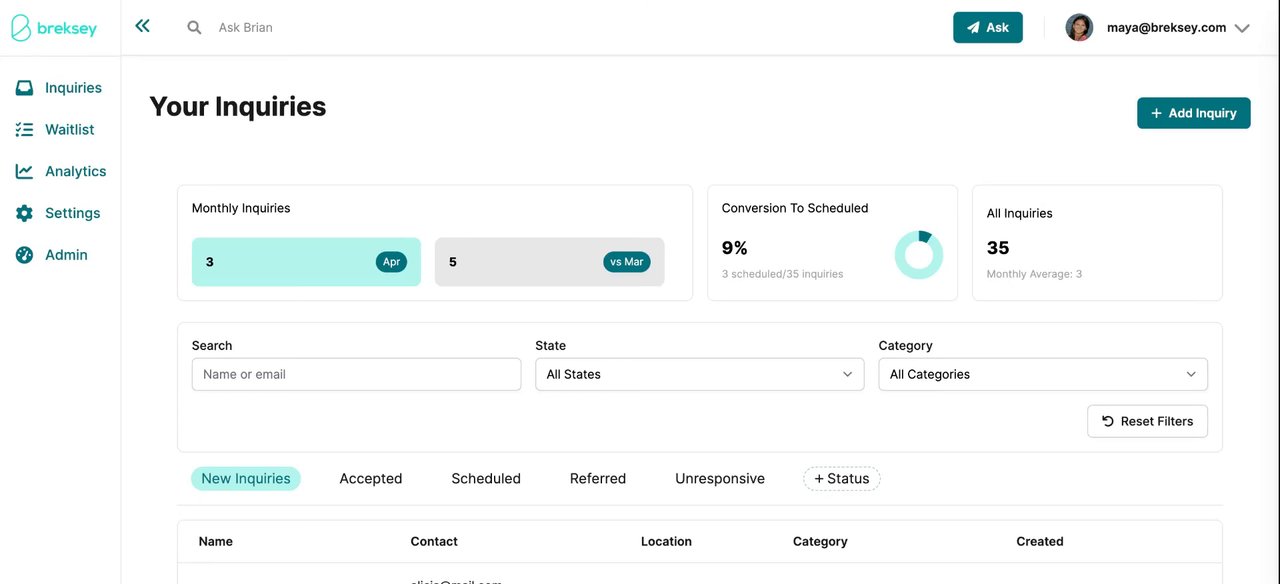Open Settings gear in sidebar
Viewport: 1280px width, 584px height.
(x=24, y=213)
